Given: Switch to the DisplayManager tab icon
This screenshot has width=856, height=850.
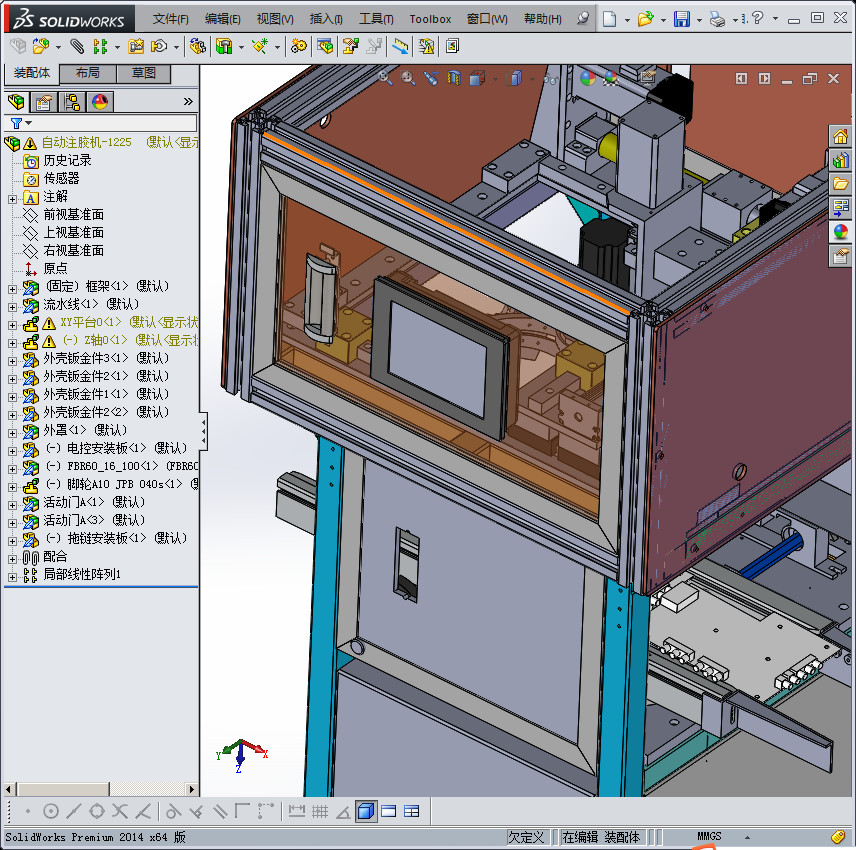Looking at the screenshot, I should 100,102.
